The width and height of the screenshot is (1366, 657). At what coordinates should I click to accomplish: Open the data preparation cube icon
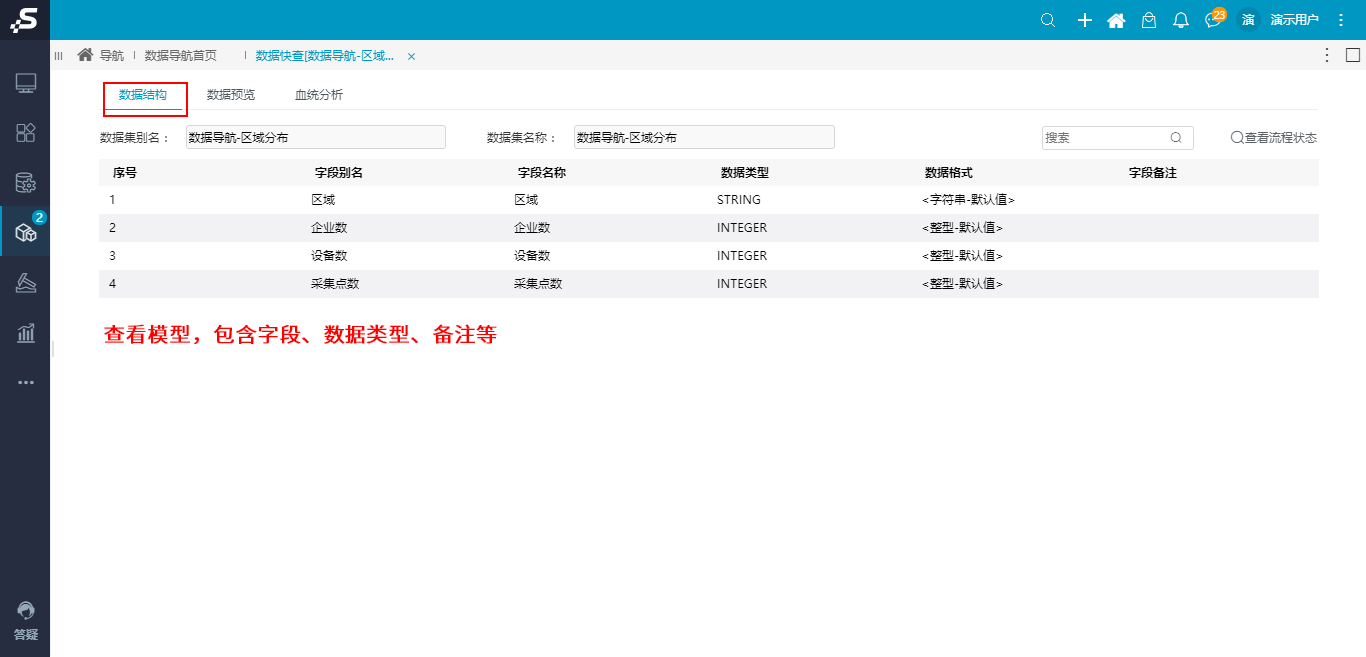tap(26, 233)
